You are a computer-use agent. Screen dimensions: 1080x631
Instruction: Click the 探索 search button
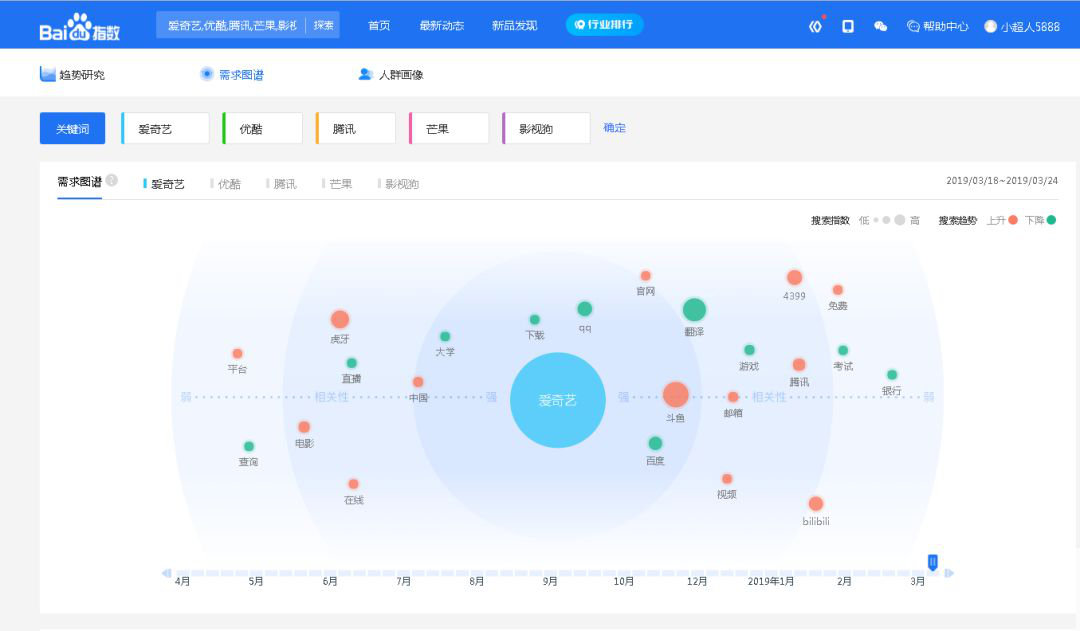coord(323,25)
